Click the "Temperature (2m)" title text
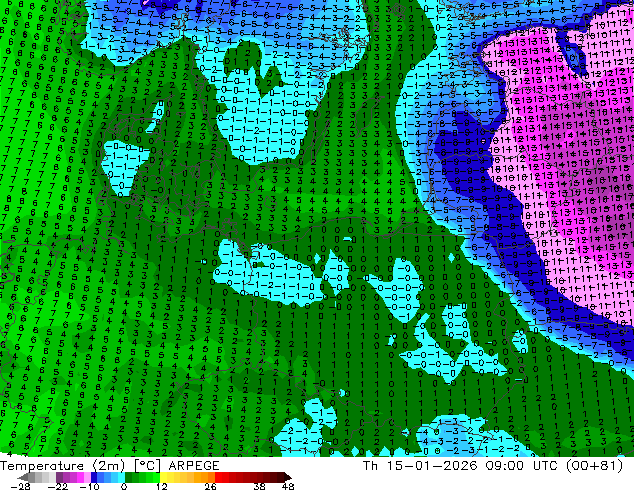 [x=62, y=466]
